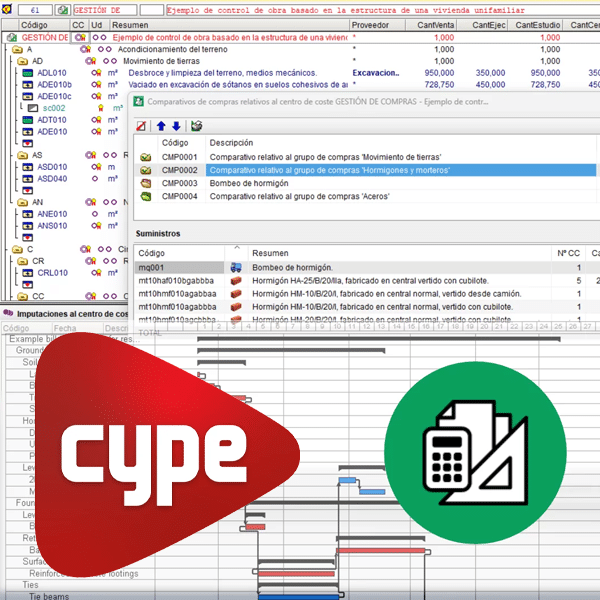This screenshot has width=600, height=600.
Task: Select tree item ANE010
Action: tap(52, 214)
